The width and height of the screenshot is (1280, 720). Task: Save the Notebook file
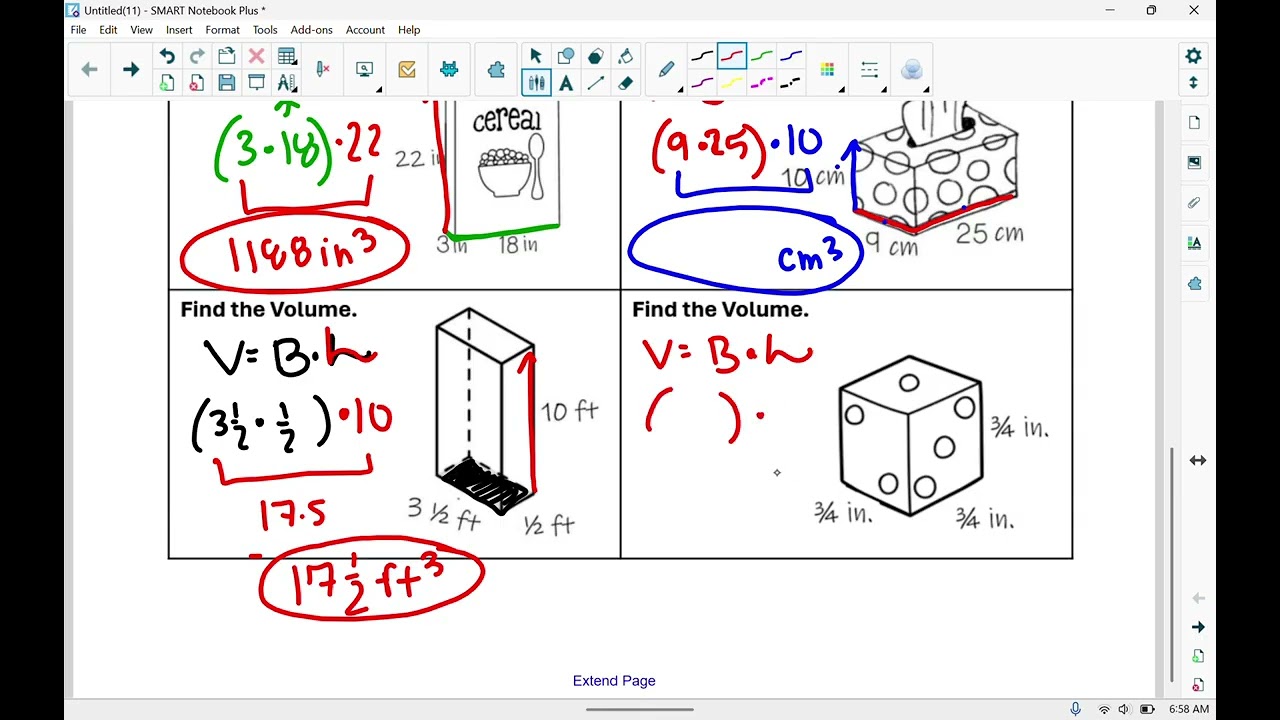coord(227,83)
